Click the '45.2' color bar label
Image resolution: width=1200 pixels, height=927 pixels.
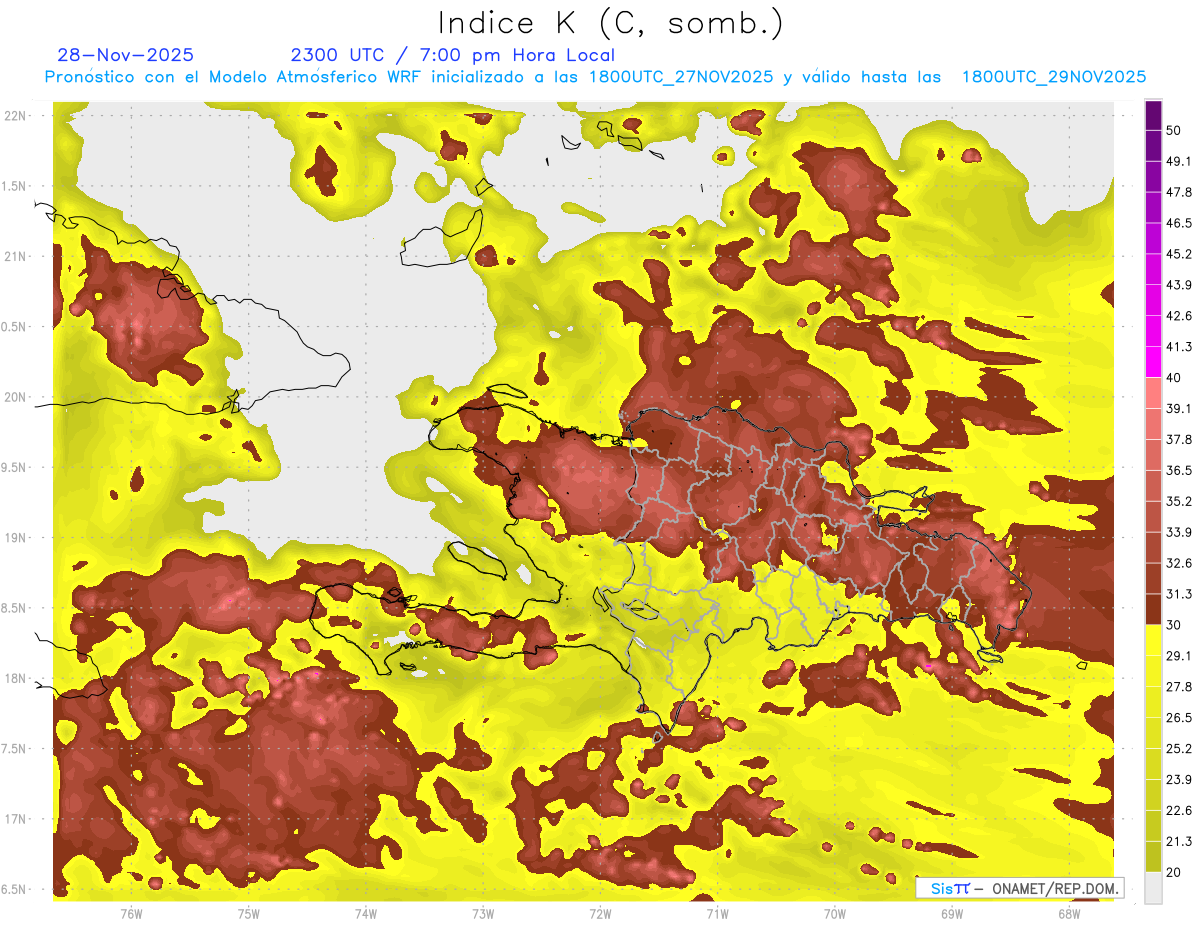click(x=1179, y=254)
